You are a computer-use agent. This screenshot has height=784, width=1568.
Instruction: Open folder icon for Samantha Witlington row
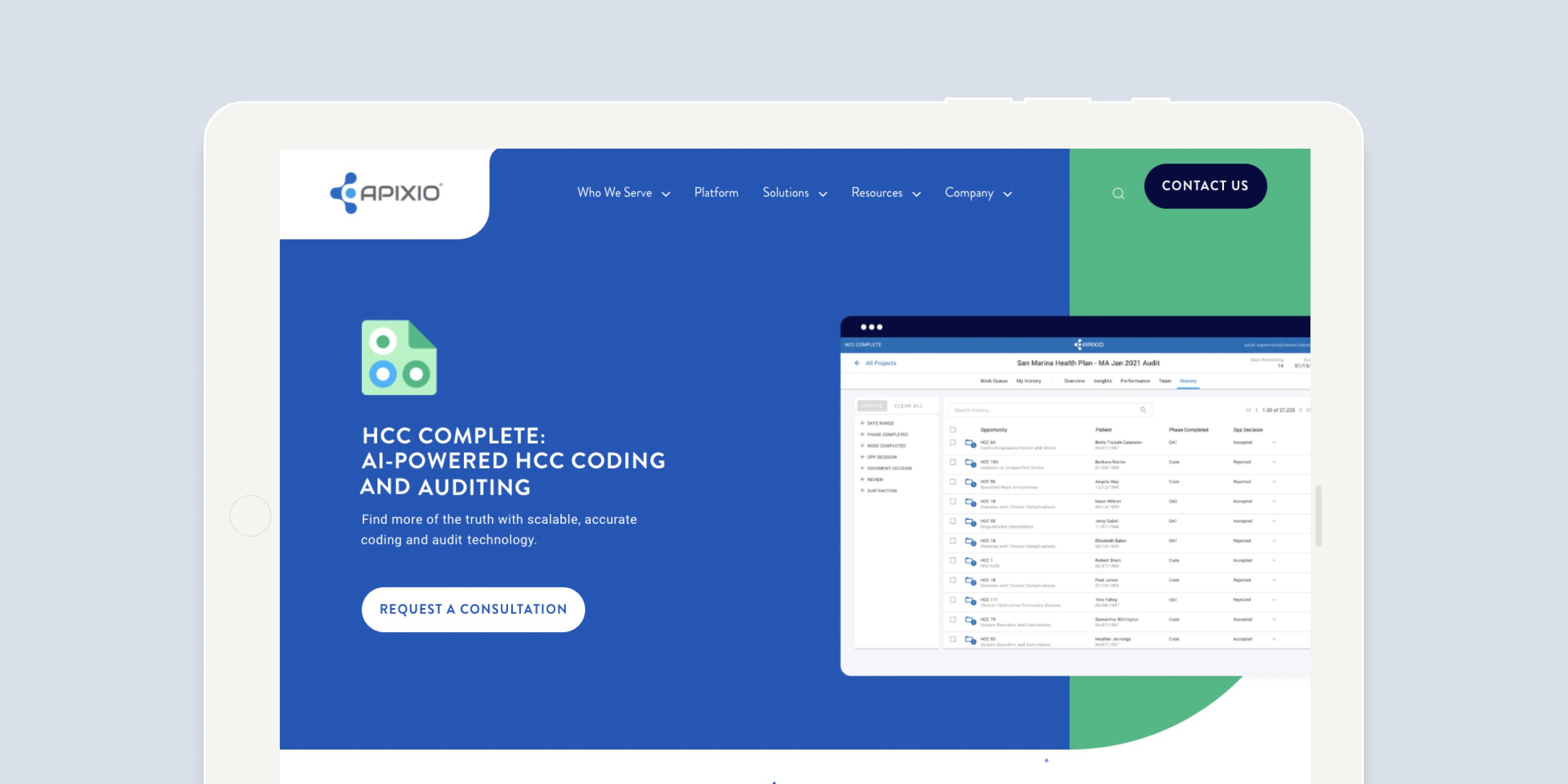tap(970, 621)
